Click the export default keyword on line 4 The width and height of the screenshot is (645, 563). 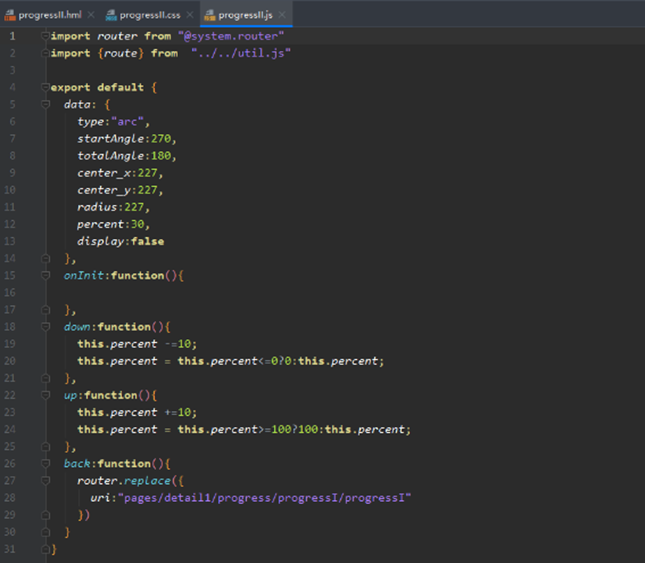click(97, 87)
